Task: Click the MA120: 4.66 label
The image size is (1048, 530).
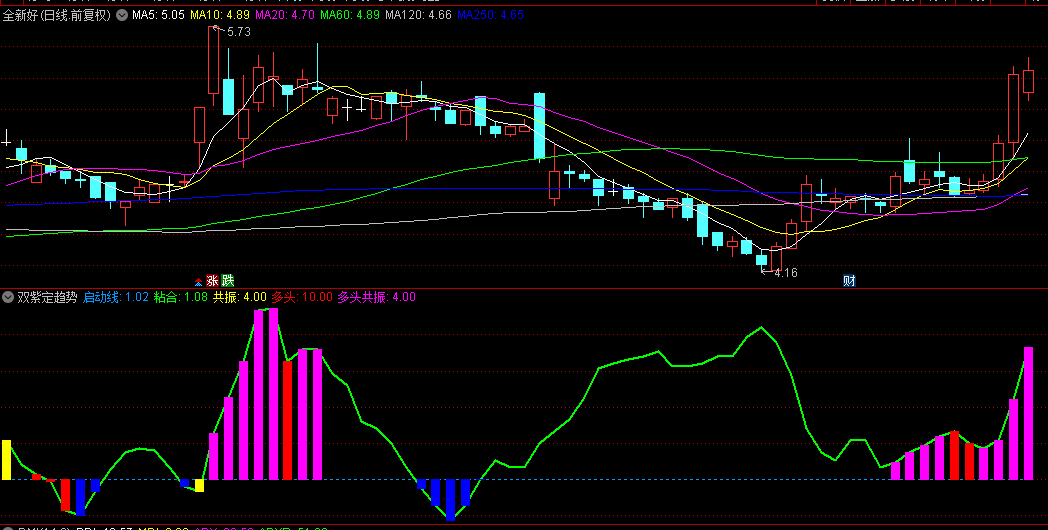Action: click(x=418, y=15)
